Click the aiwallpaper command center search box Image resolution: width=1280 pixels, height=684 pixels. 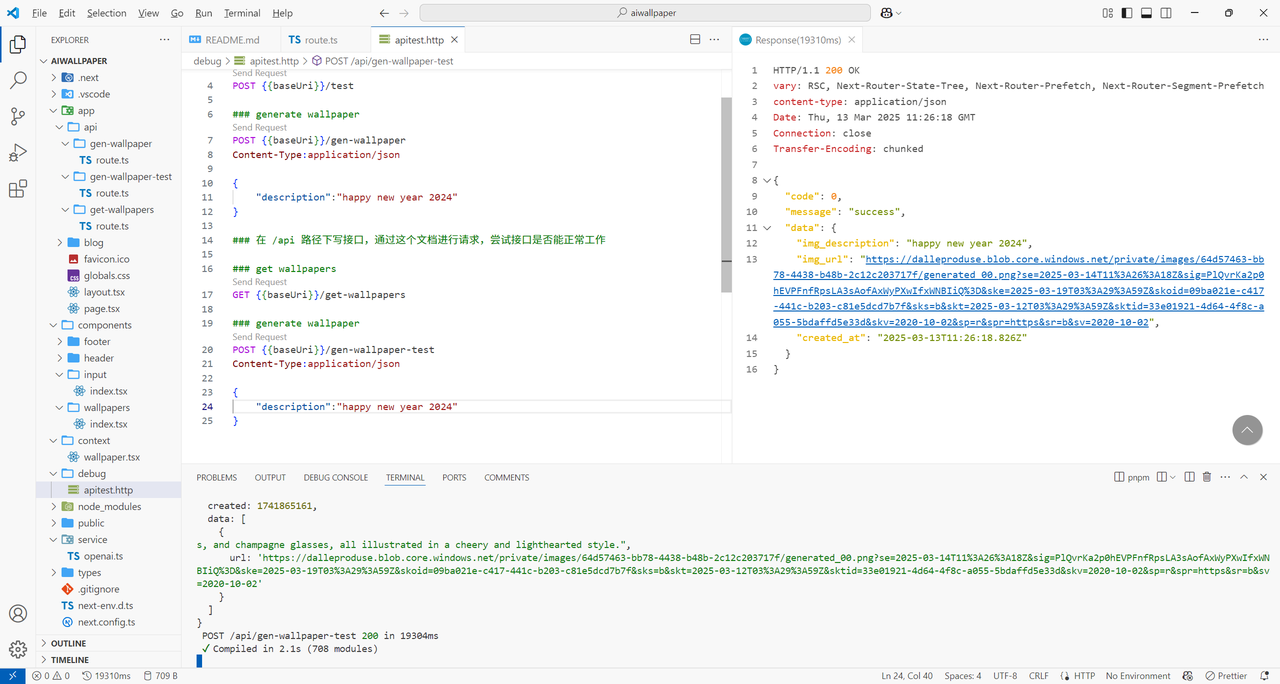click(x=644, y=13)
